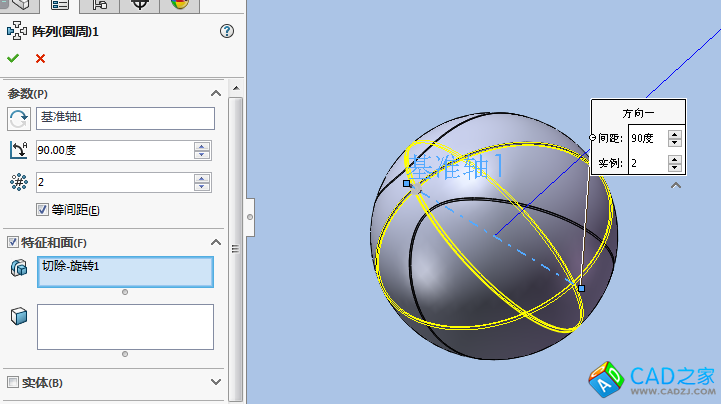The image size is (721, 404).
Task: Click the reverse direction icon beside 基准轴1
Action: pyautogui.click(x=18, y=119)
